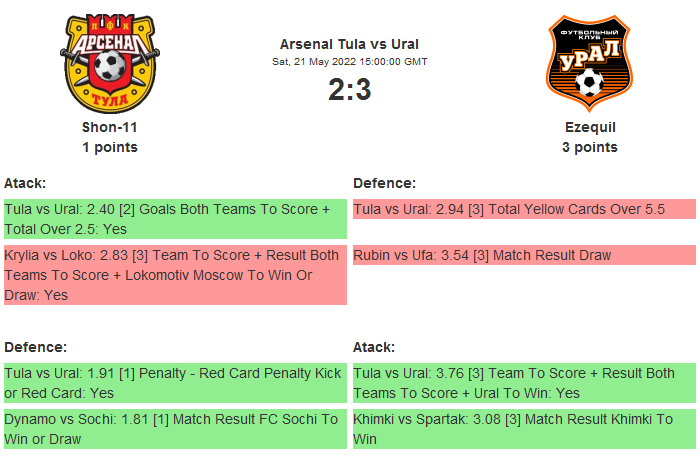This screenshot has height=460, width=700.
Task: Click the Khimki vs Spartak bet row
Action: coord(524,428)
